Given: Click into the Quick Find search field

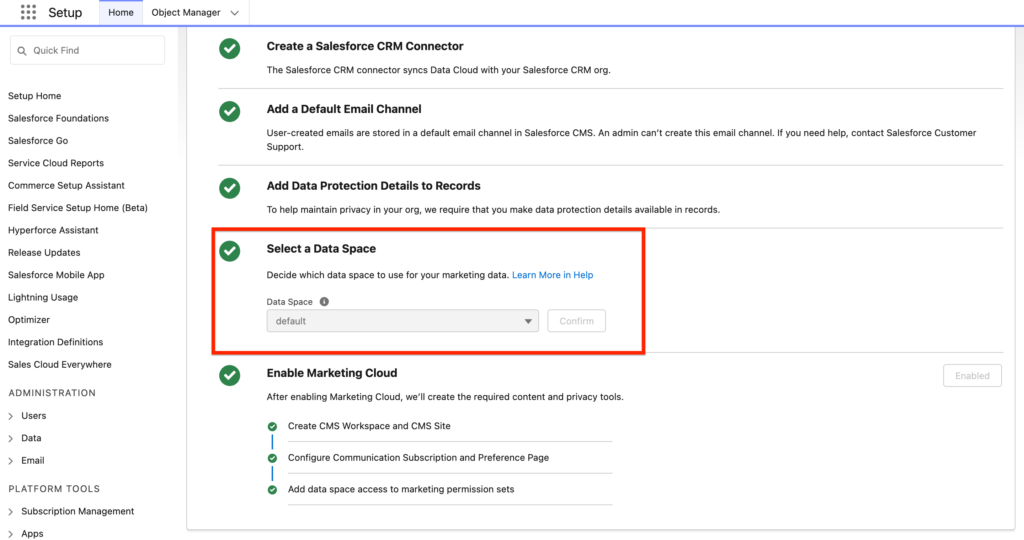Looking at the screenshot, I should (95, 51).
